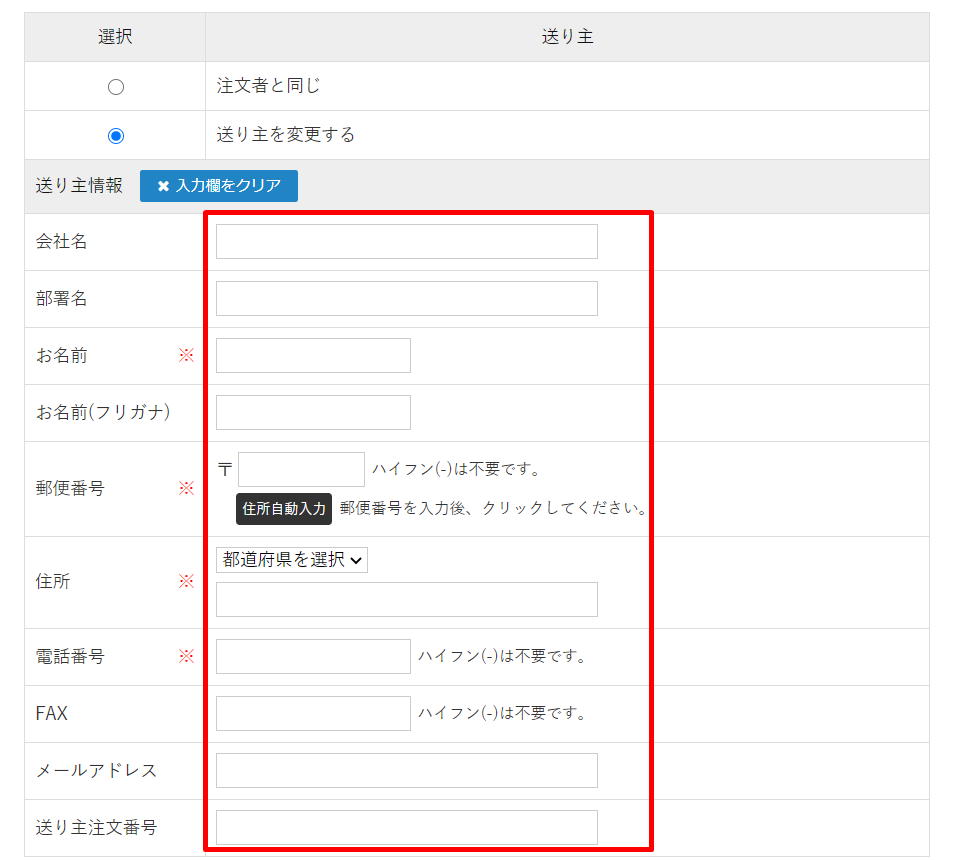This screenshot has height=860, width=980.
Task: Click the 送り主 column header
Action: [x=567, y=37]
